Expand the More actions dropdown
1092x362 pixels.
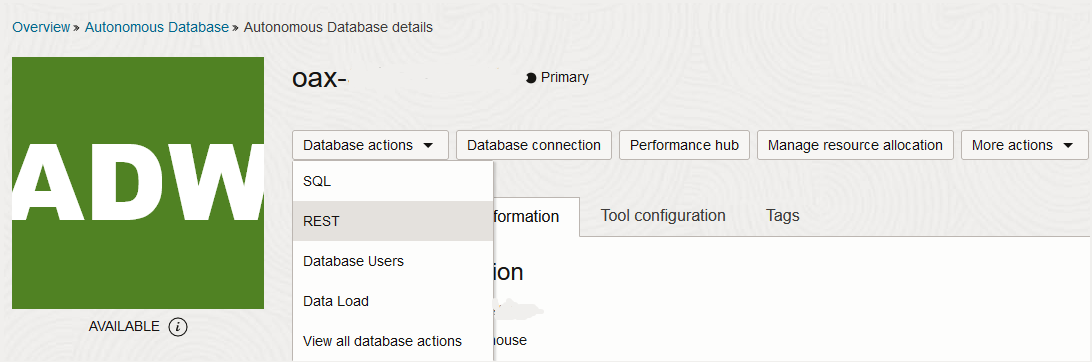tap(1024, 145)
